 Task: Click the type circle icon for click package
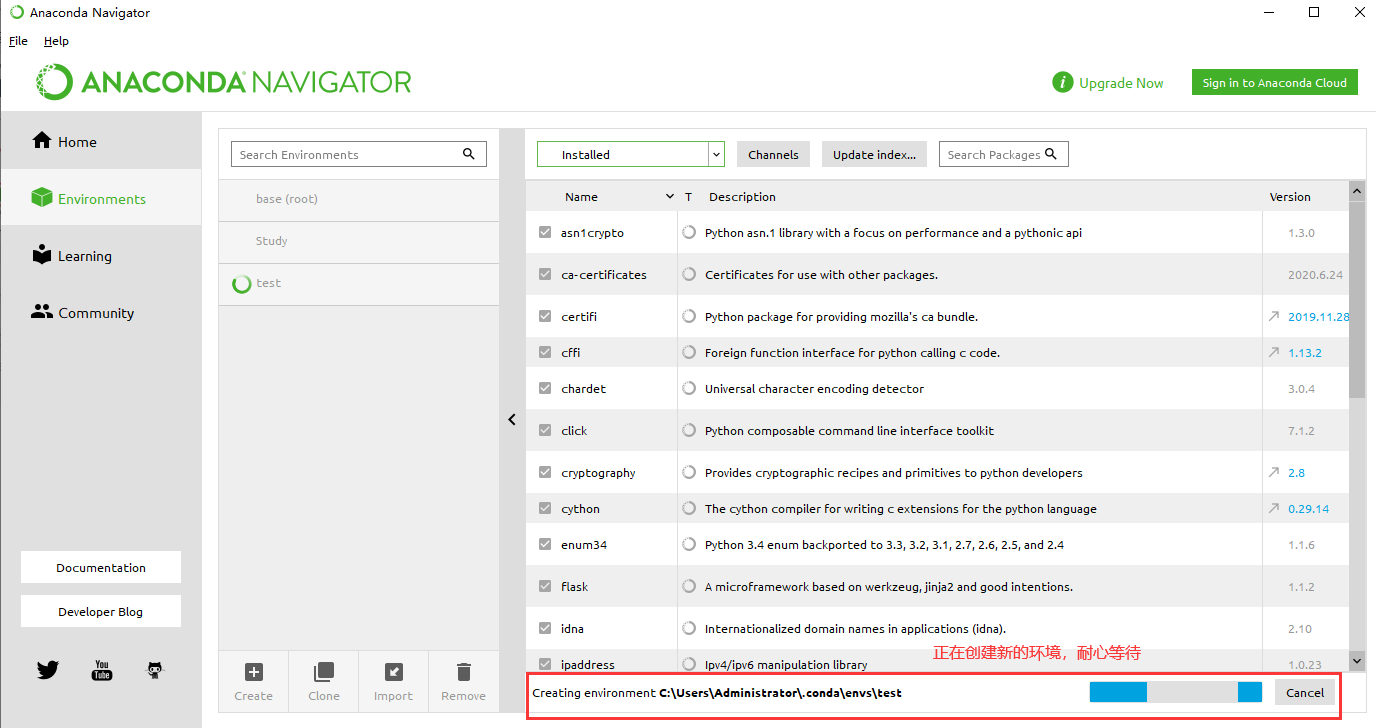click(x=689, y=430)
